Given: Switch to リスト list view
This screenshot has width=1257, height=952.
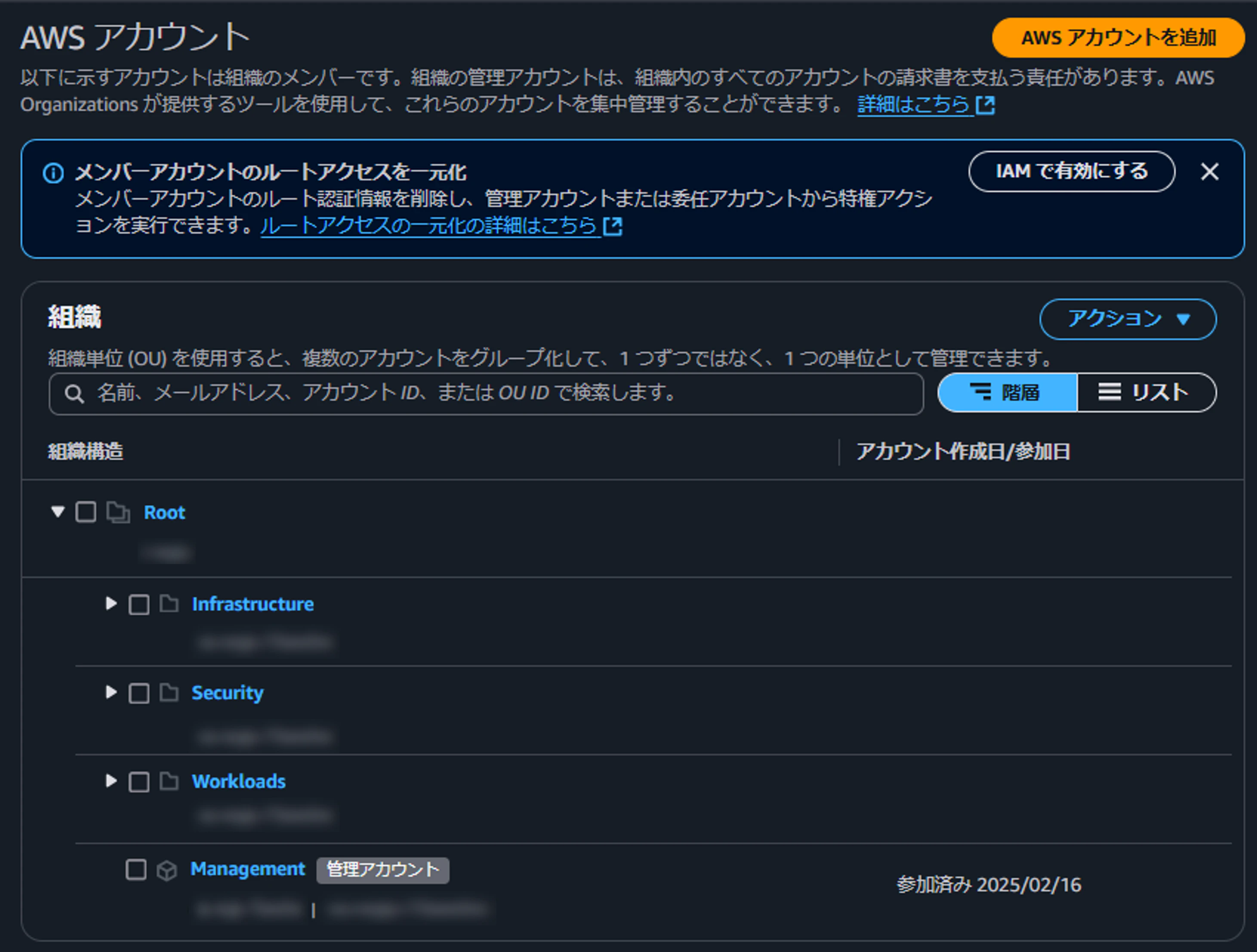Looking at the screenshot, I should pyautogui.click(x=1147, y=393).
